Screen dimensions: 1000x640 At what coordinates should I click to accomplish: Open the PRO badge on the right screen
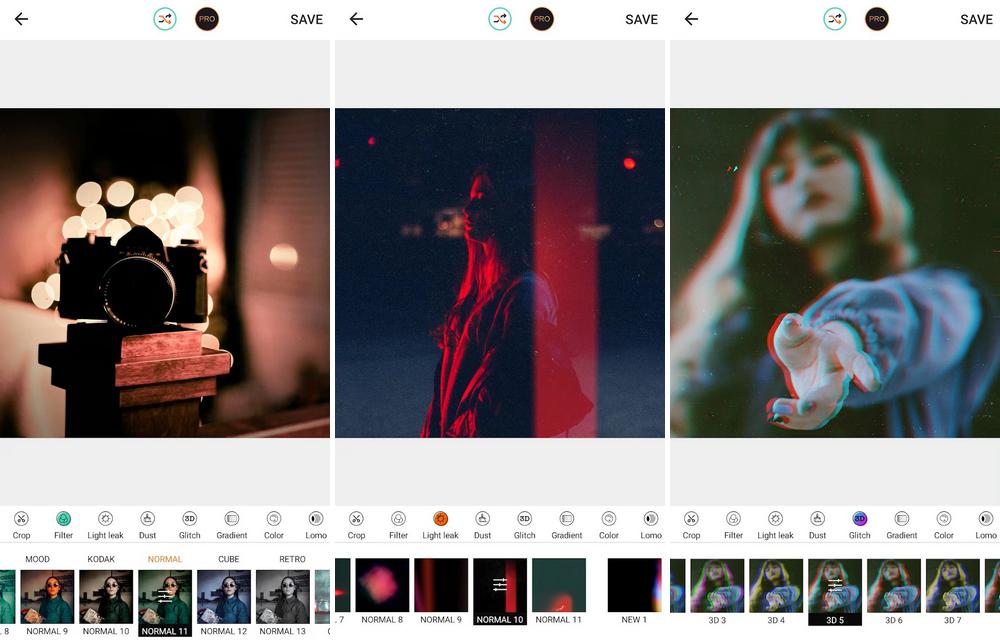pos(876,19)
